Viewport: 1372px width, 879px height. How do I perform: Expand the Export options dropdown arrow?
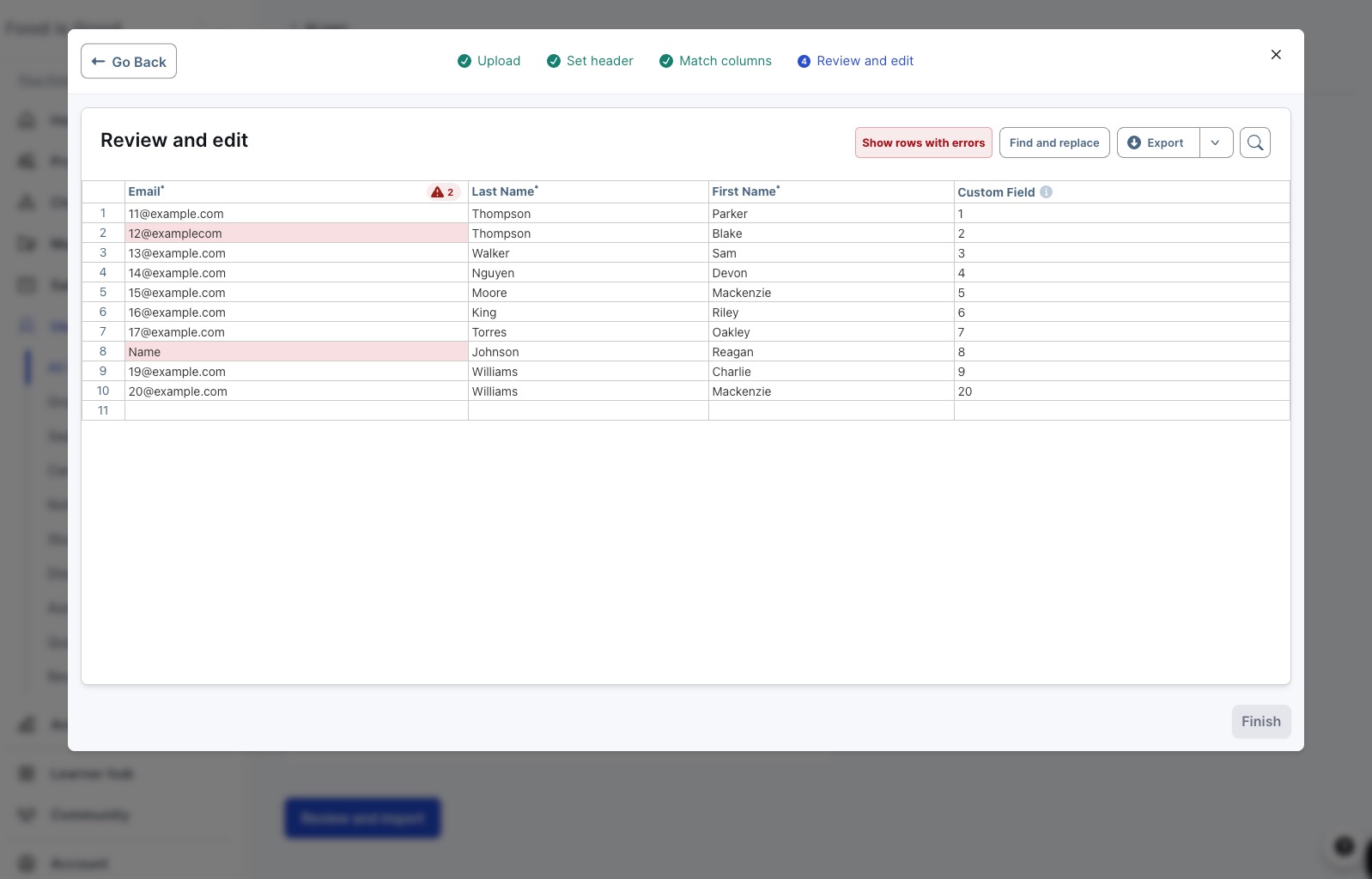[x=1216, y=142]
